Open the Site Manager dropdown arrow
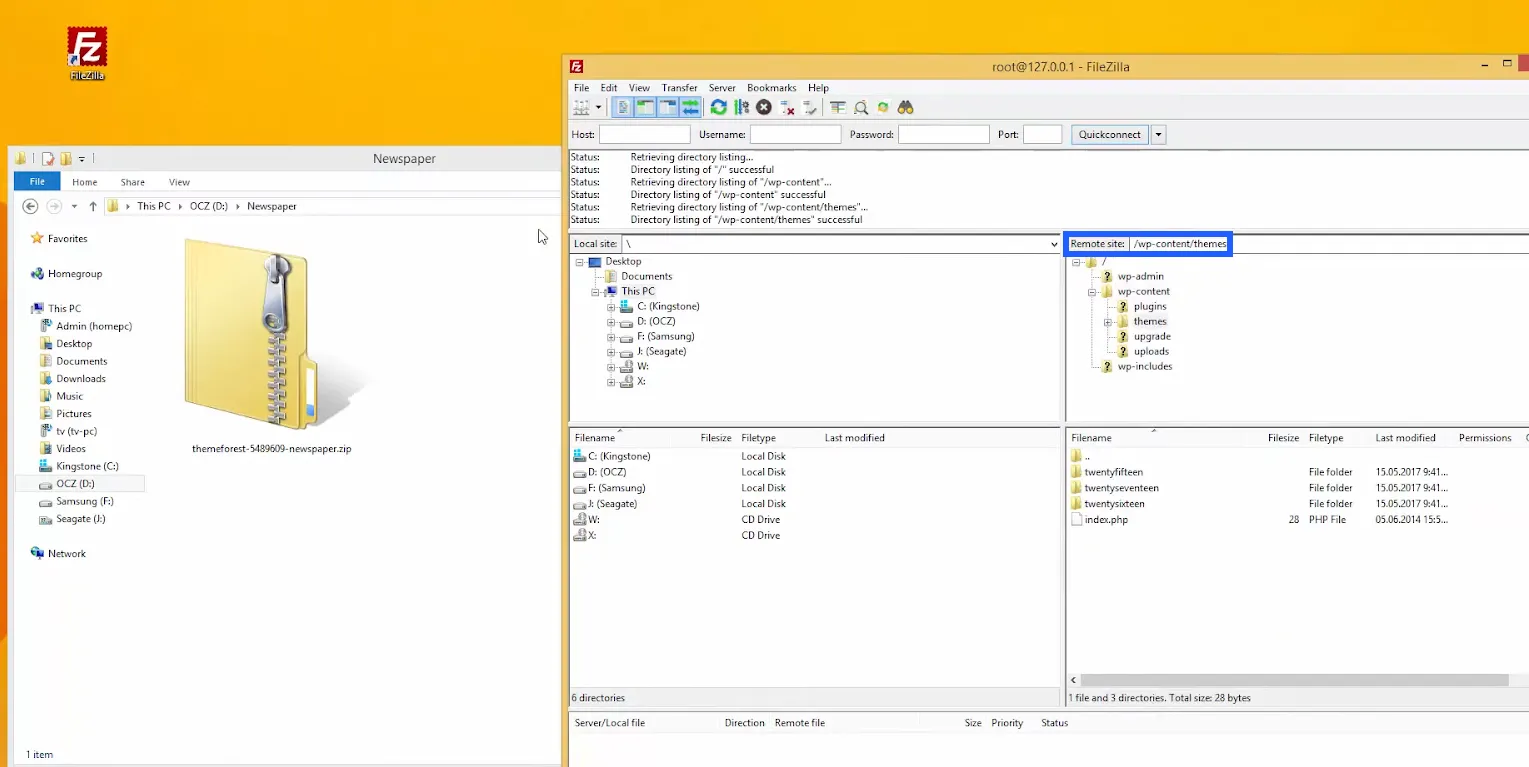 pyautogui.click(x=598, y=107)
